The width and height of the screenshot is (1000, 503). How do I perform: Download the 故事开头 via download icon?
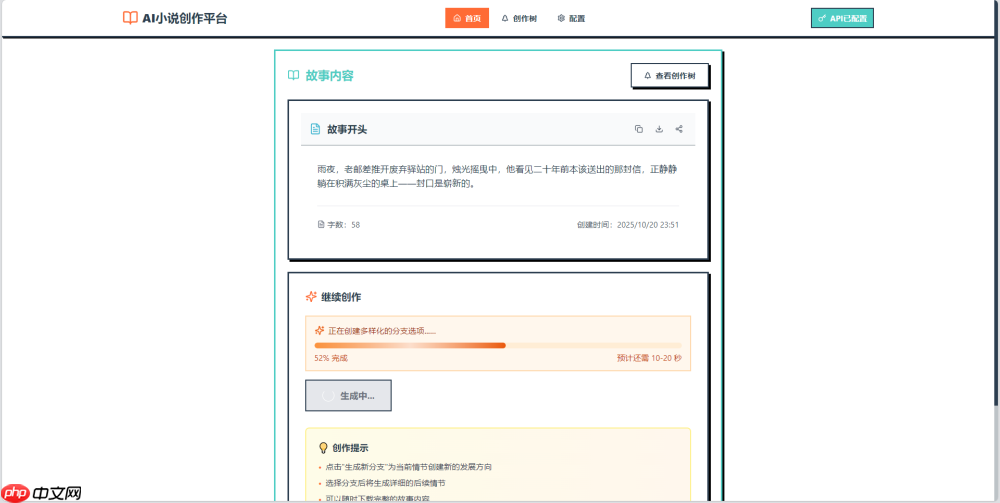pos(659,129)
